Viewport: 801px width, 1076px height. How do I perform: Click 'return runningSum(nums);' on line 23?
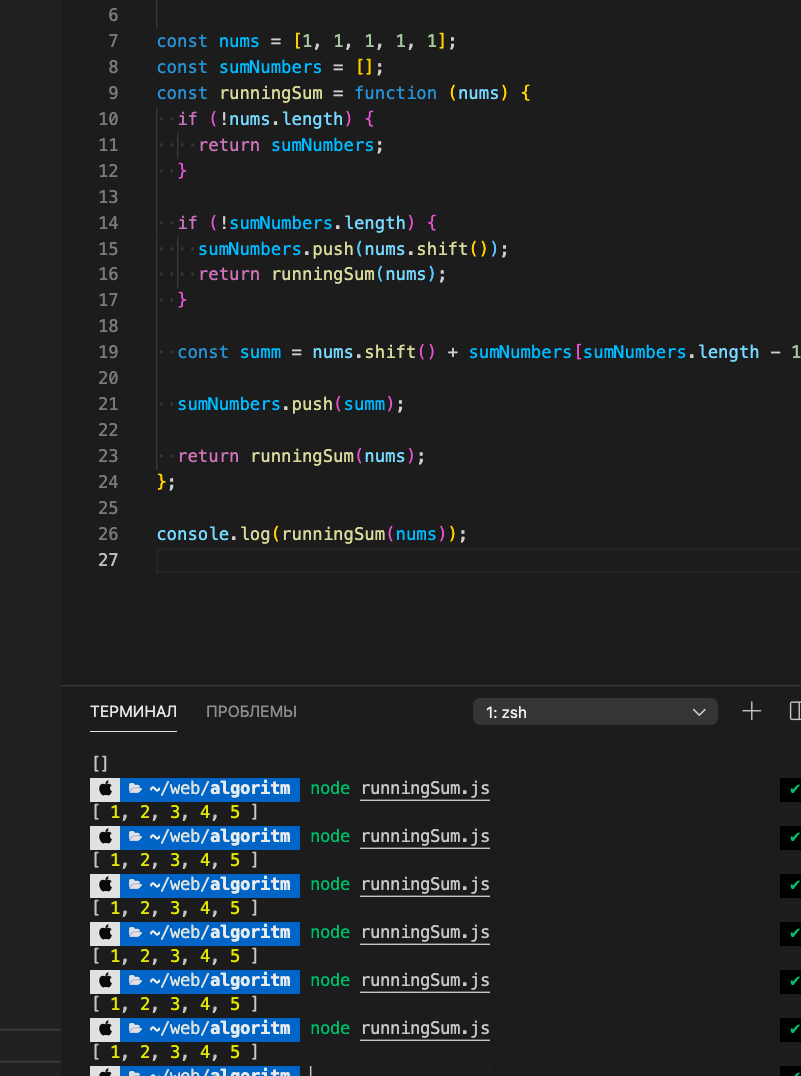pyautogui.click(x=301, y=456)
